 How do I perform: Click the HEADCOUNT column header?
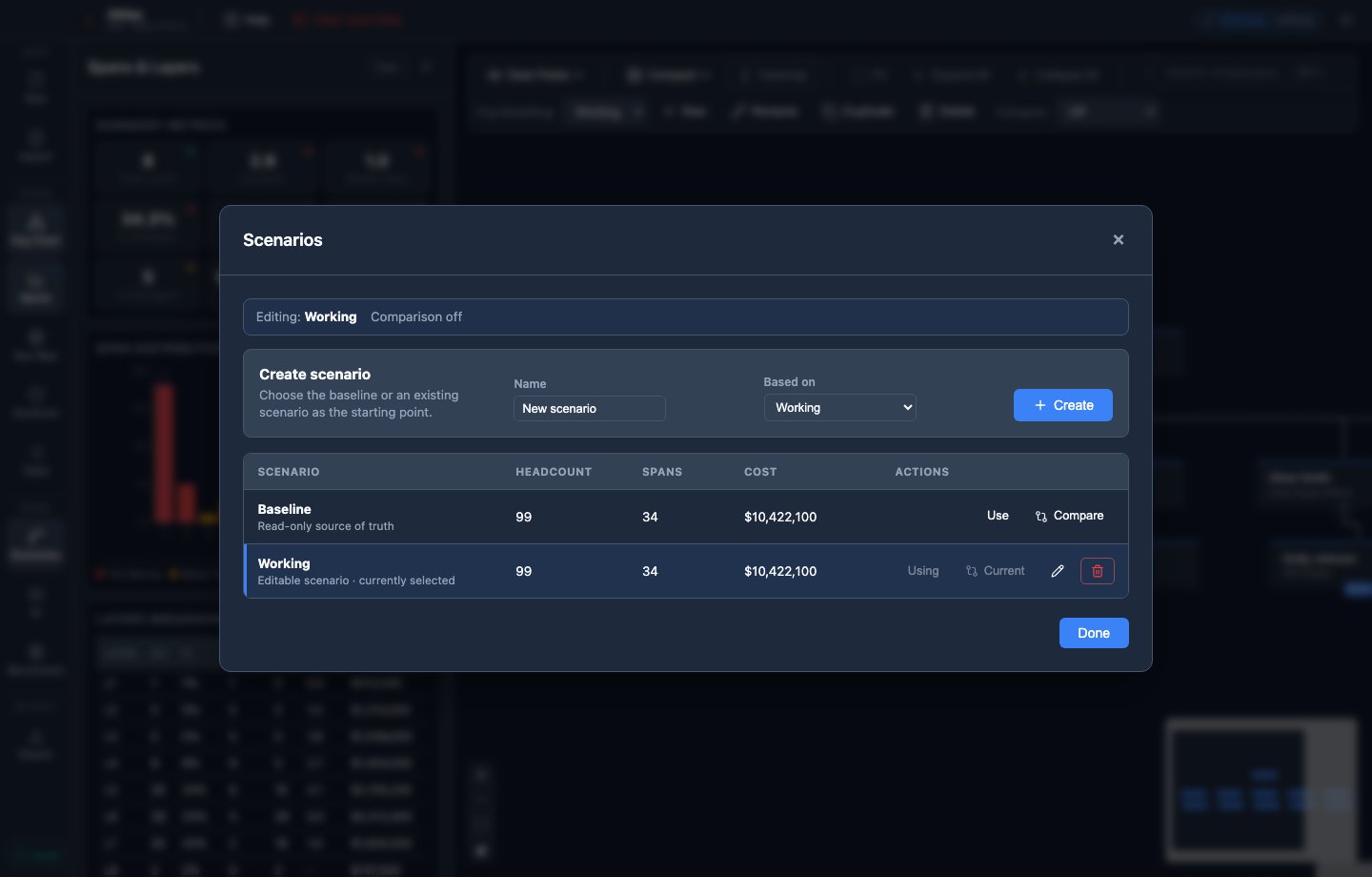point(554,472)
